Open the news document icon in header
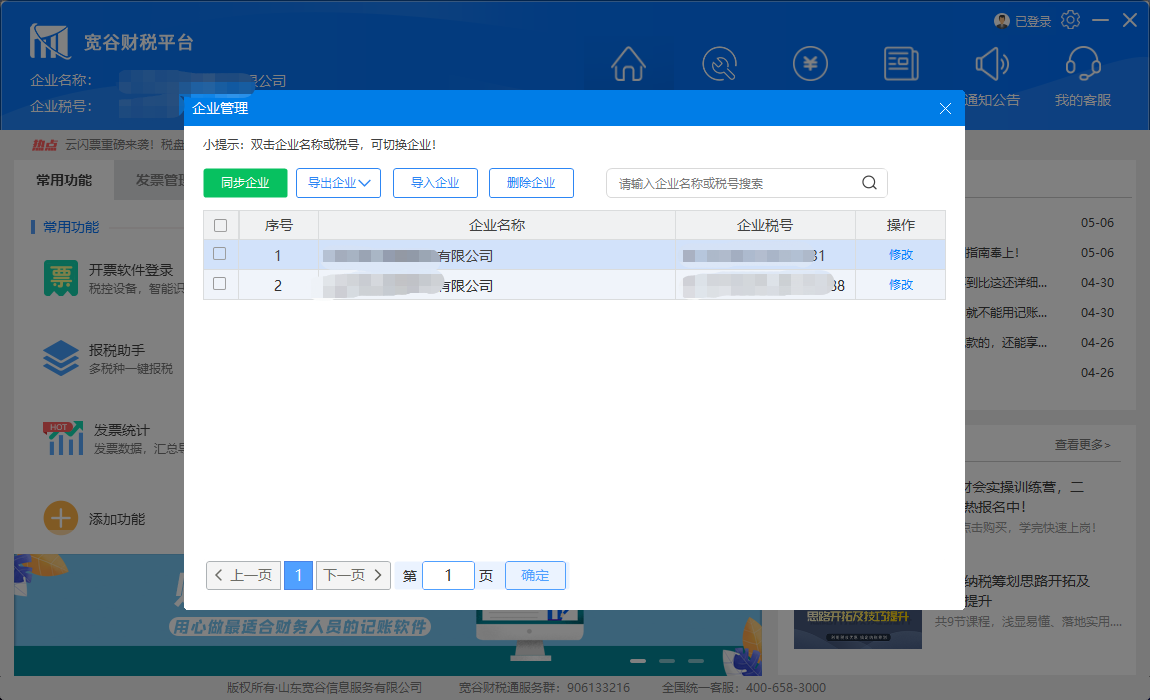Image resolution: width=1150 pixels, height=700 pixels. [901, 64]
